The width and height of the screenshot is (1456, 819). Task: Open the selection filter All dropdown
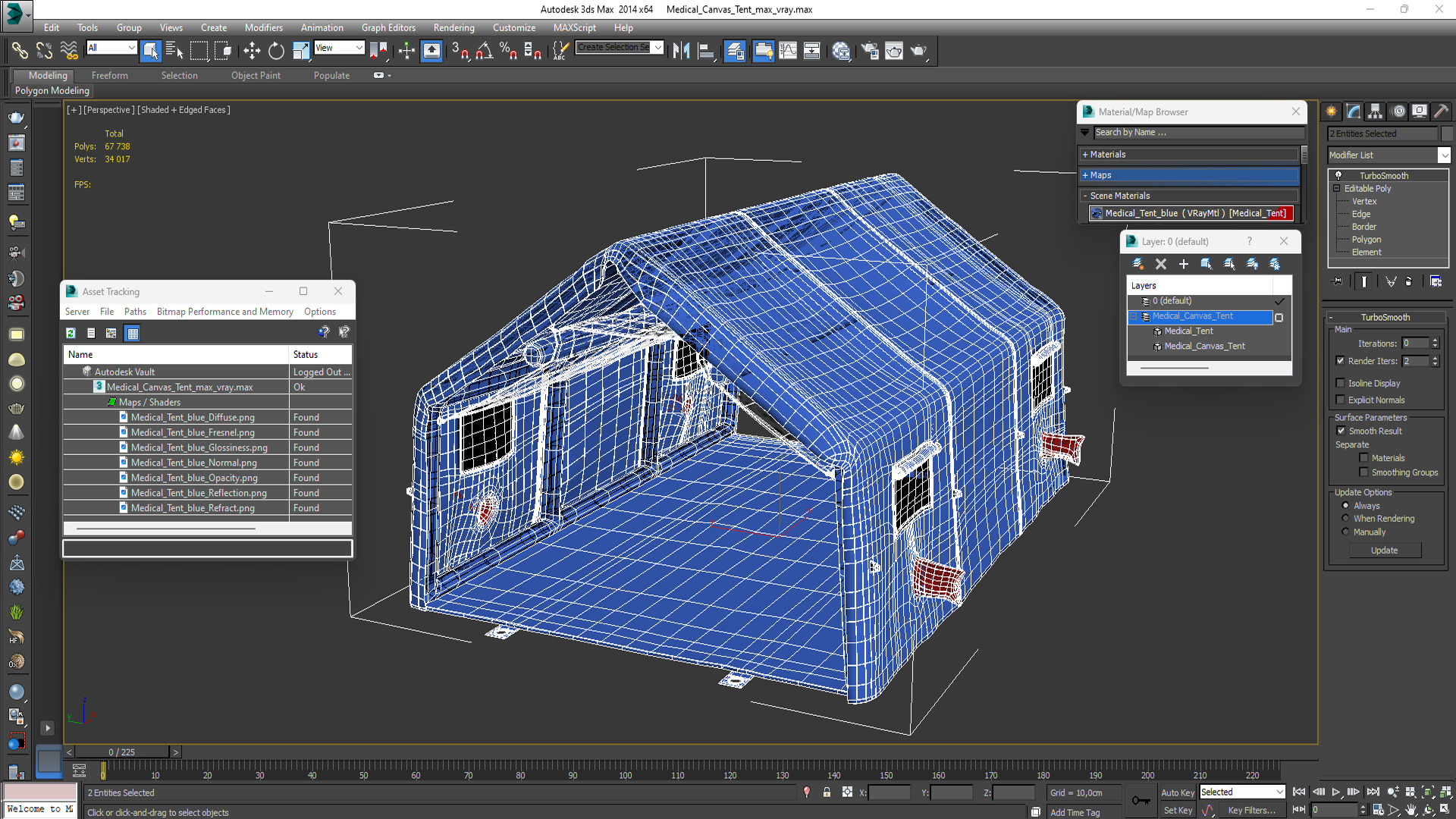tap(111, 48)
